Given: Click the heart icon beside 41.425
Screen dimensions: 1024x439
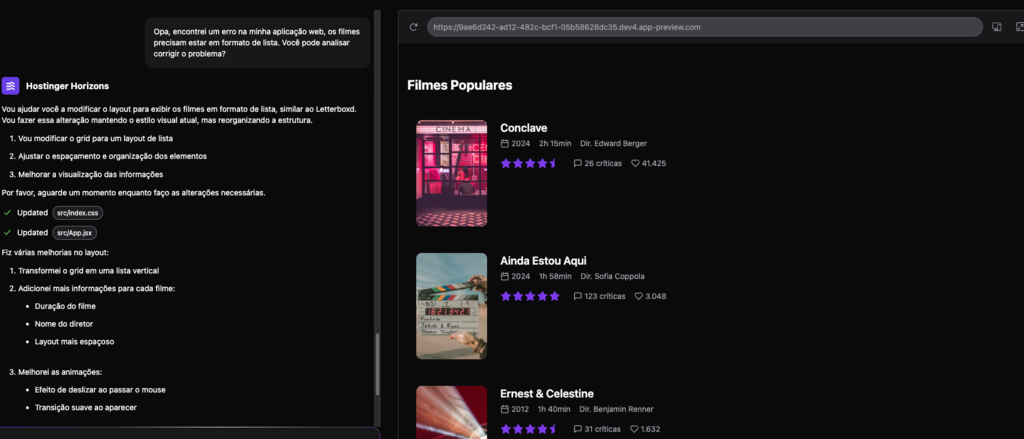Looking at the screenshot, I should (x=635, y=163).
